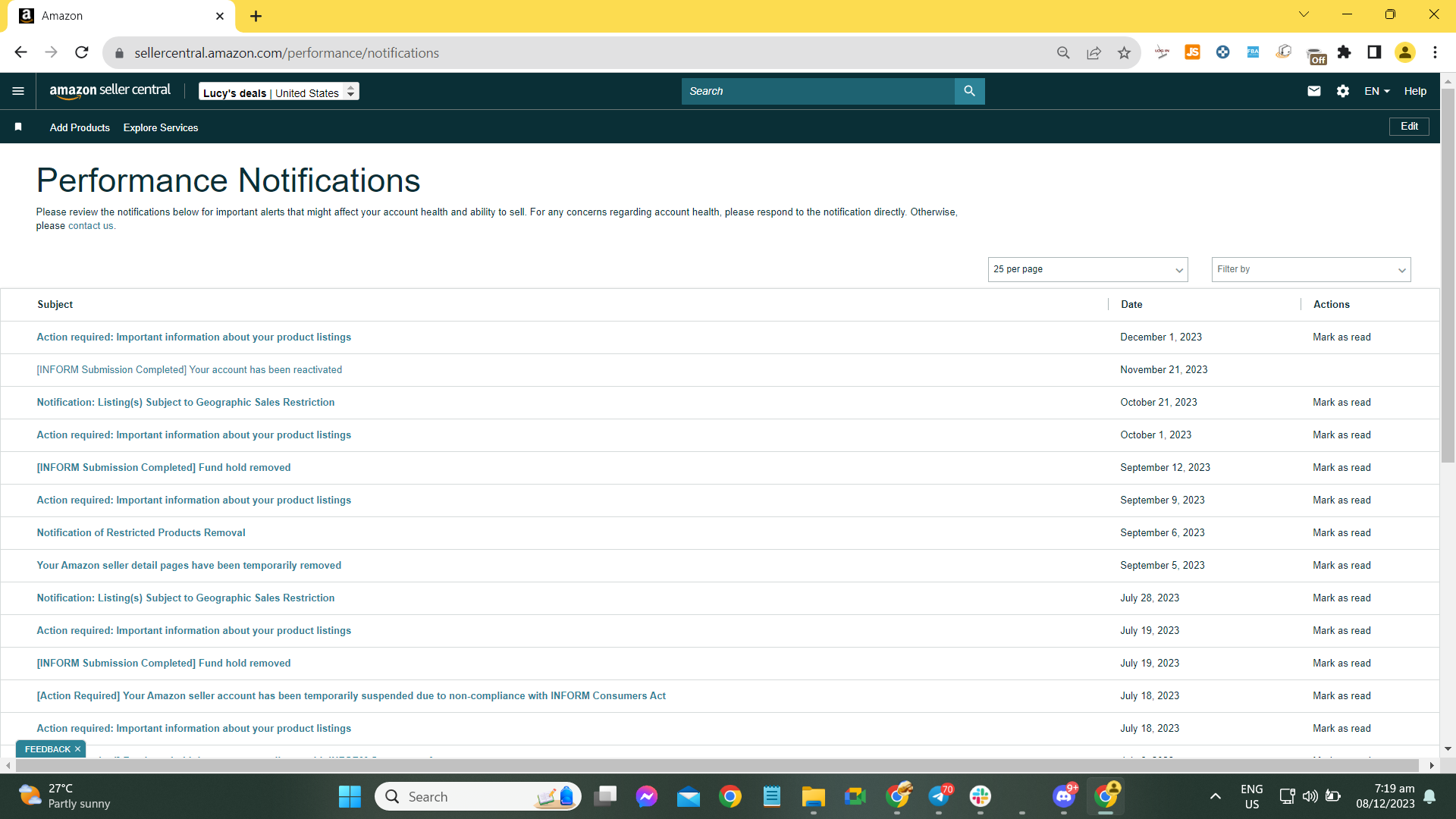Open the December 1, 2023 action required notification
Screen dimensions: 1456x819
tap(193, 337)
